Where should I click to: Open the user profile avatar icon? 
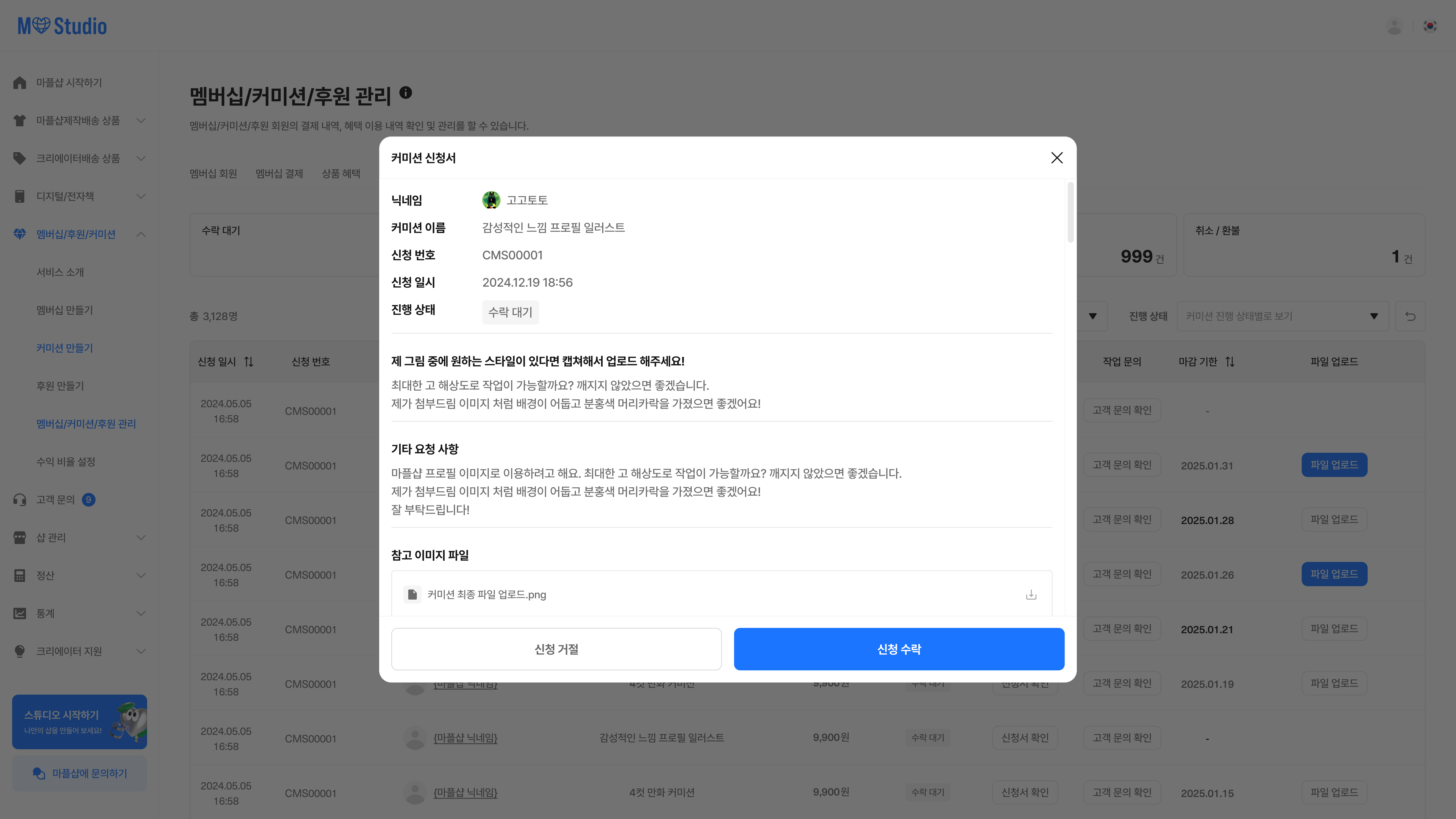tap(1394, 27)
